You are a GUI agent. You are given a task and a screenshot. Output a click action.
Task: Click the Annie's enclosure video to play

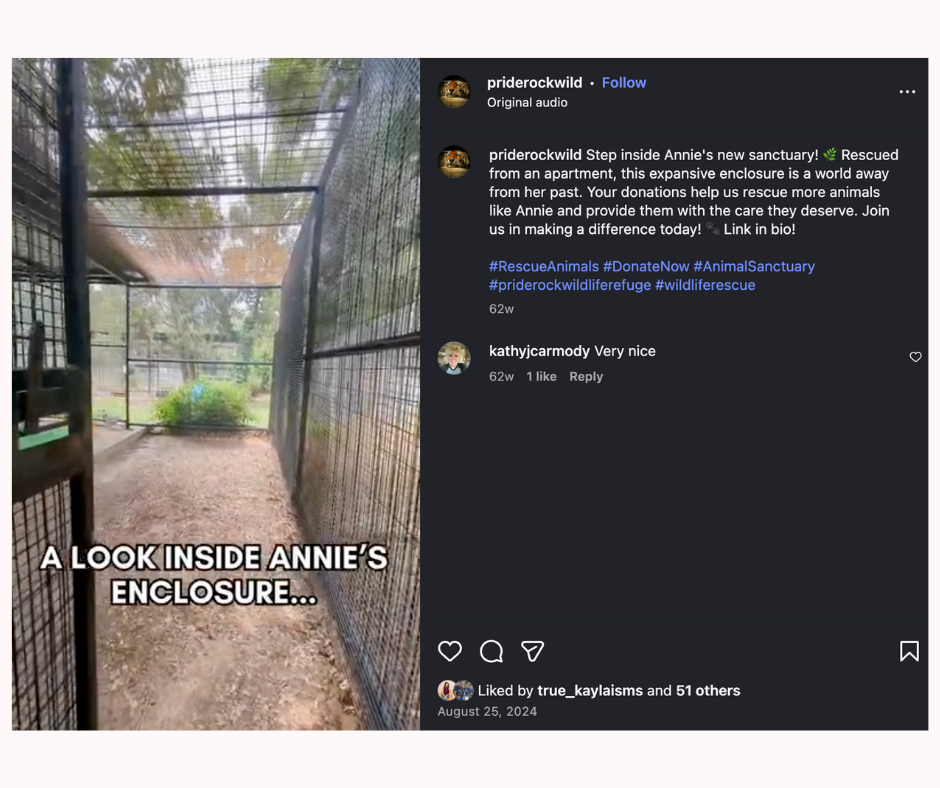[216, 394]
